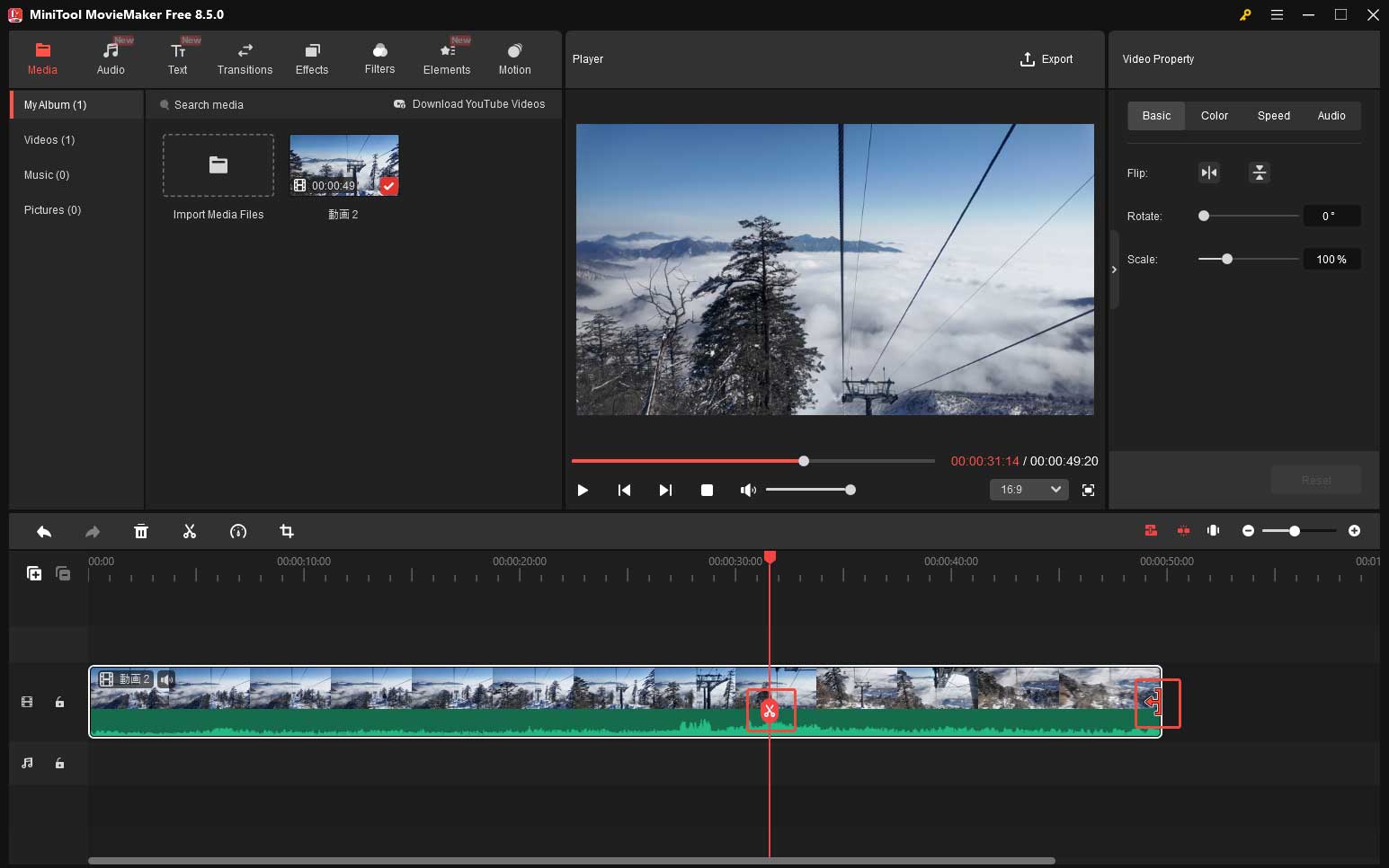Open the aspect ratio dropdown showing 16:9
The height and width of the screenshot is (868, 1389).
tap(1028, 490)
